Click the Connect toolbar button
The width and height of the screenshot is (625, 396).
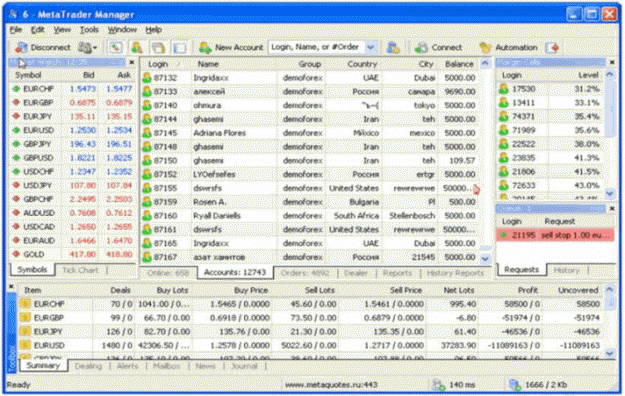click(x=438, y=47)
